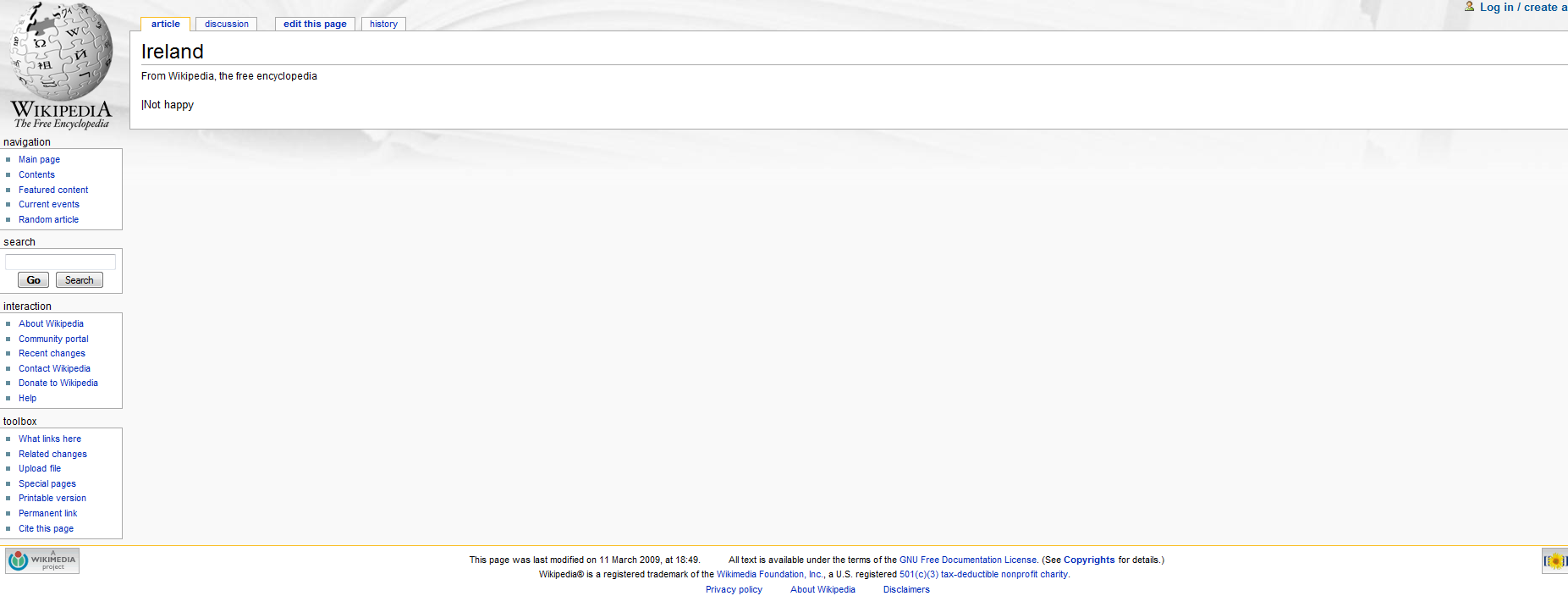This screenshot has width=1568, height=607.
Task: Click Donate to Wikipedia link
Action: tap(58, 383)
